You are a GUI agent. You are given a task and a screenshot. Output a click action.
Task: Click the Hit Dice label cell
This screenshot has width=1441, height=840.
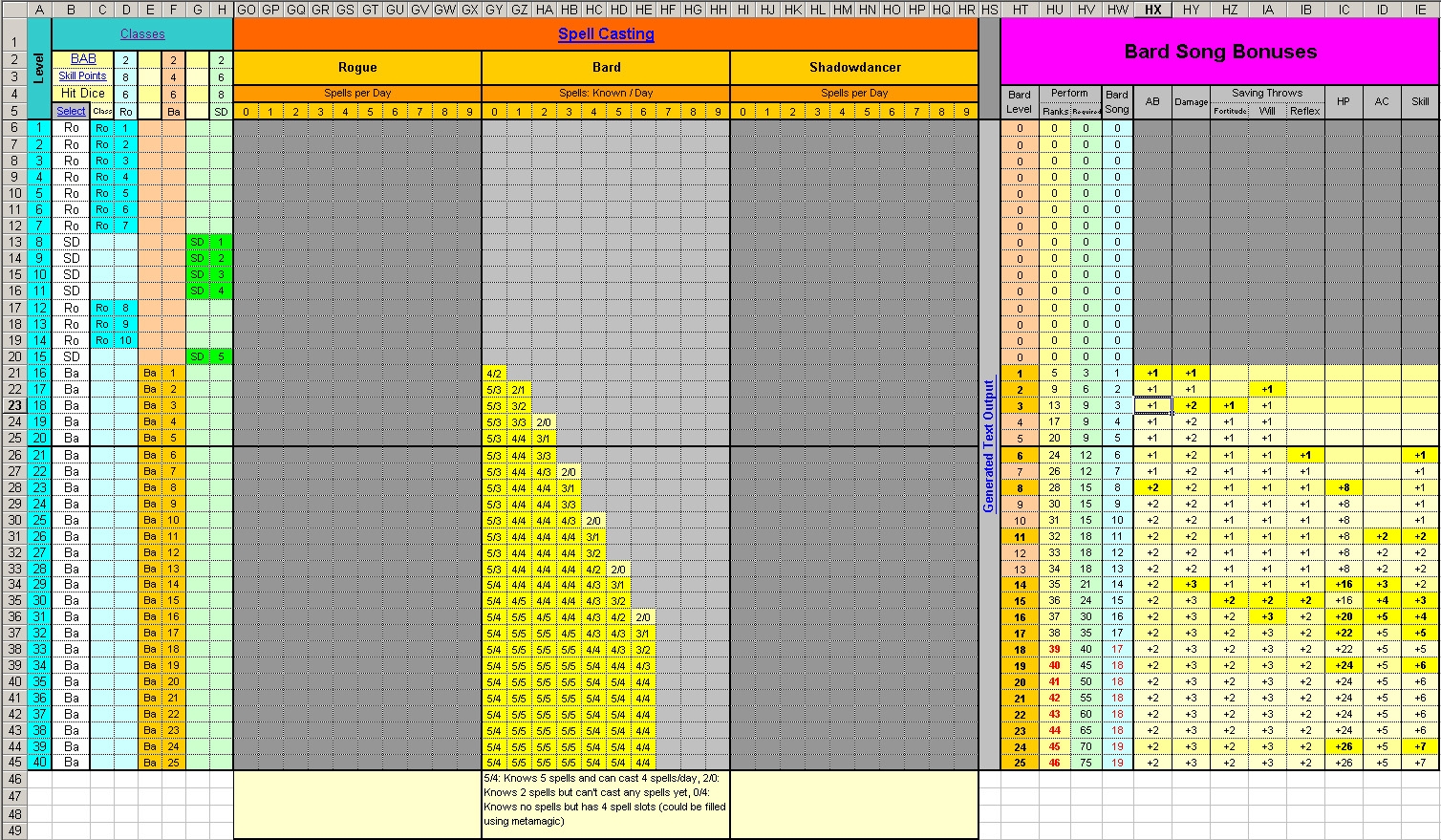[x=83, y=94]
